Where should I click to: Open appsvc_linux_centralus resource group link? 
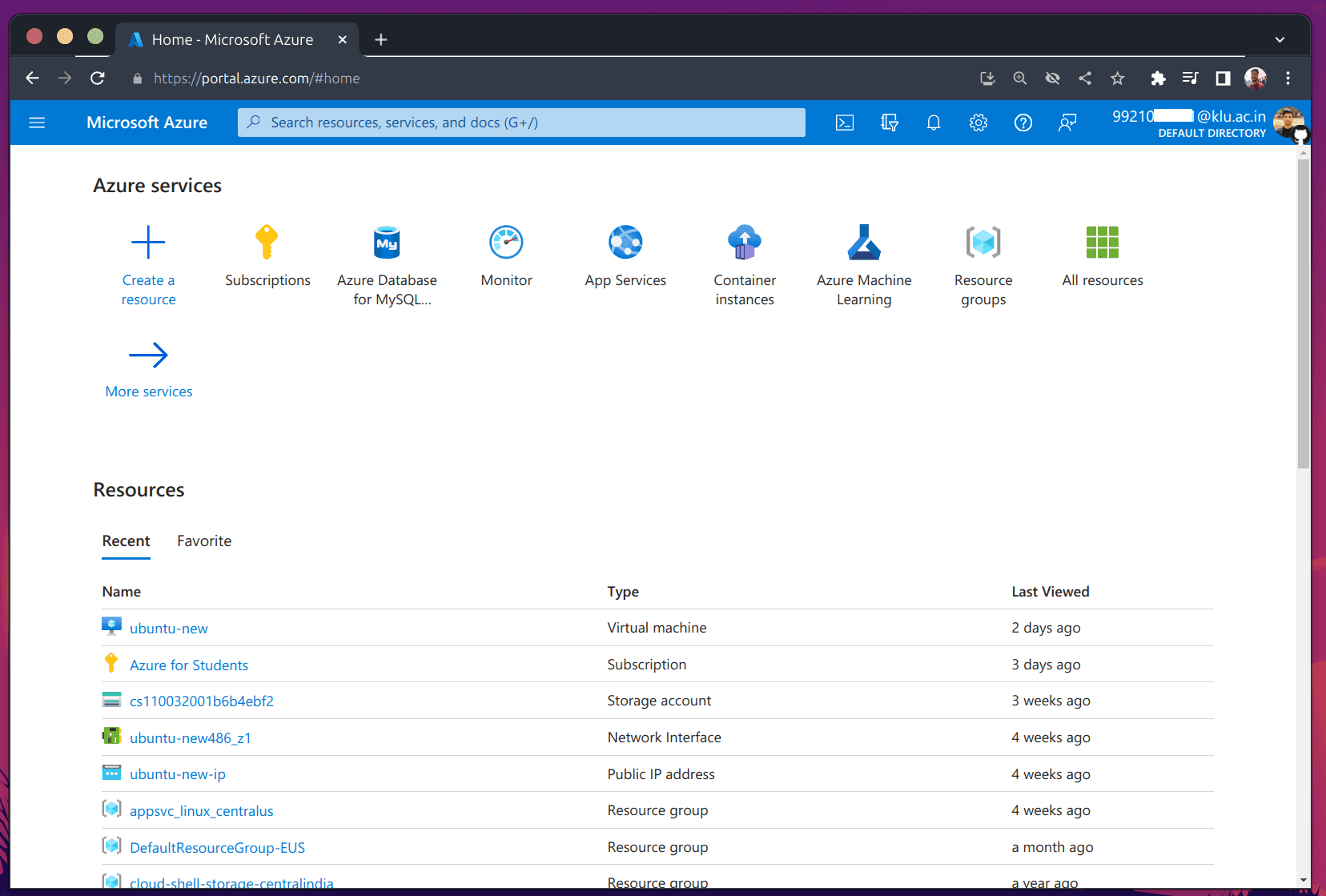[x=202, y=811]
